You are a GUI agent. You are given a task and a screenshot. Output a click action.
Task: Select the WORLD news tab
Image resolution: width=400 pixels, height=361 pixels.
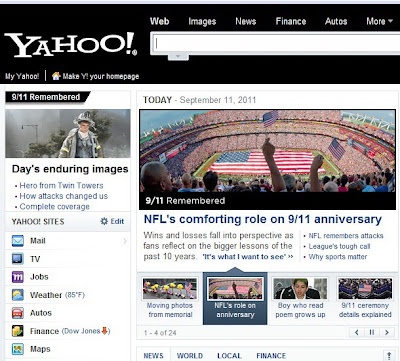(190, 356)
